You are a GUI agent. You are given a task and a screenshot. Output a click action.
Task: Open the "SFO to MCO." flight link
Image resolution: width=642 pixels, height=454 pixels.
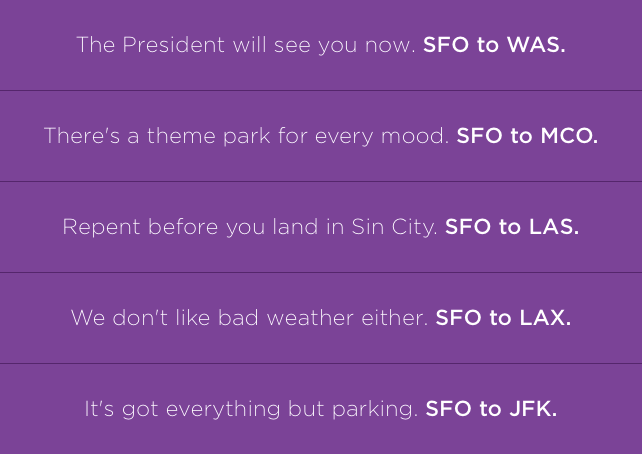coord(527,136)
